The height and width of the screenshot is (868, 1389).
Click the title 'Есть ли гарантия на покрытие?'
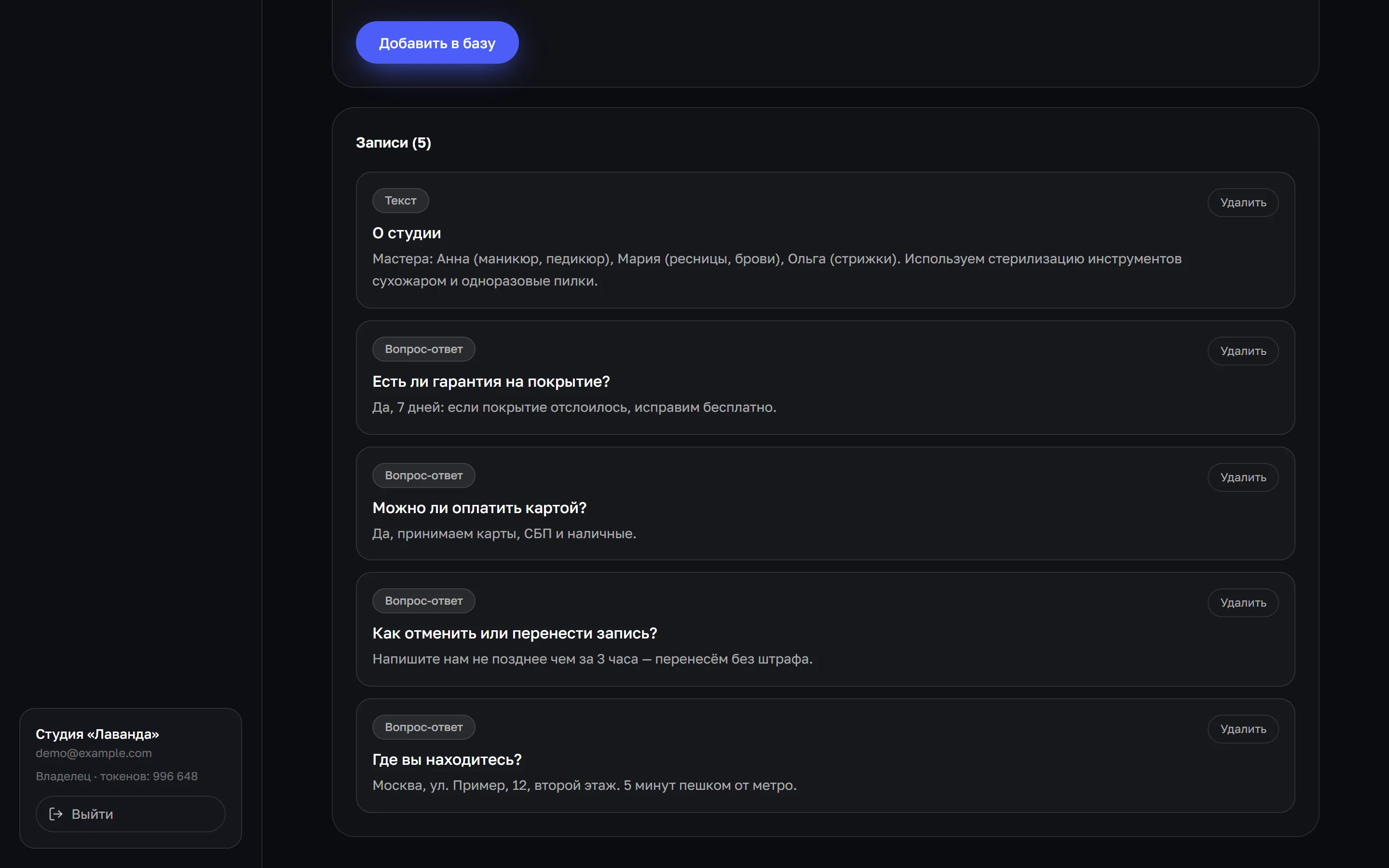(x=491, y=381)
